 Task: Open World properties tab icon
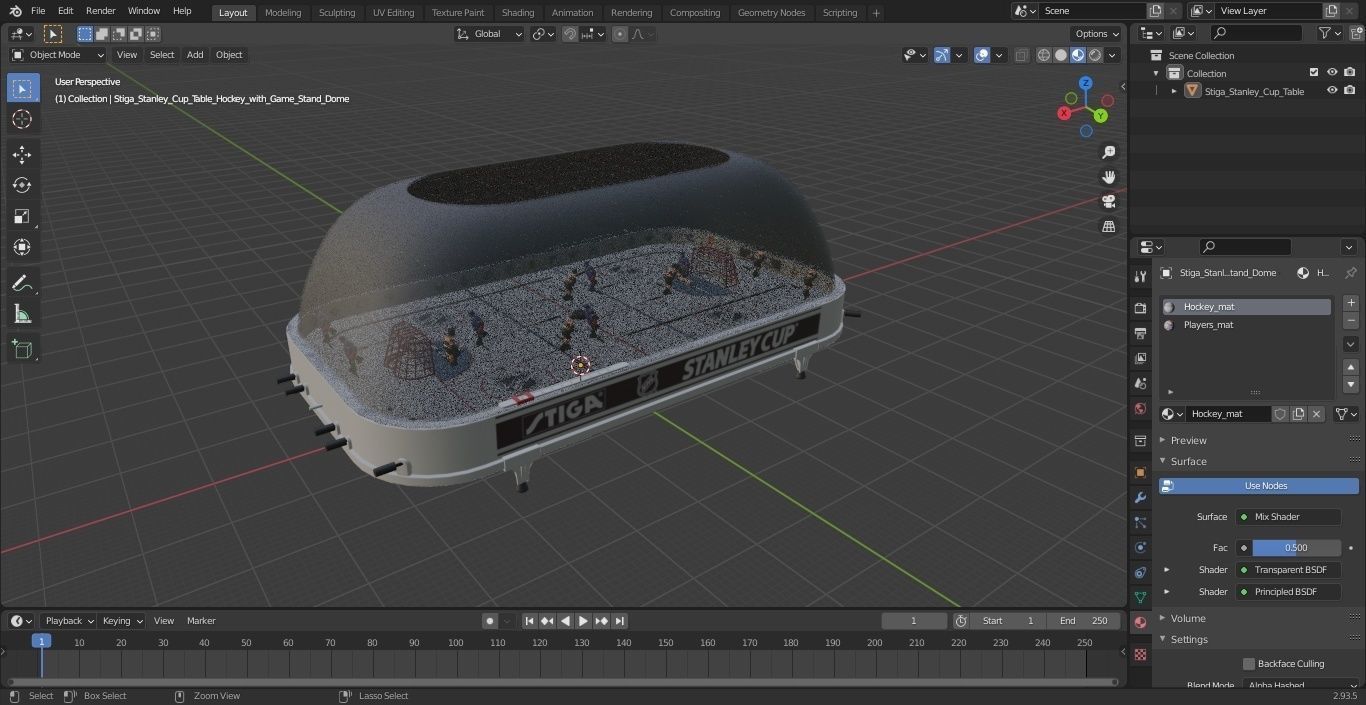[1140, 408]
